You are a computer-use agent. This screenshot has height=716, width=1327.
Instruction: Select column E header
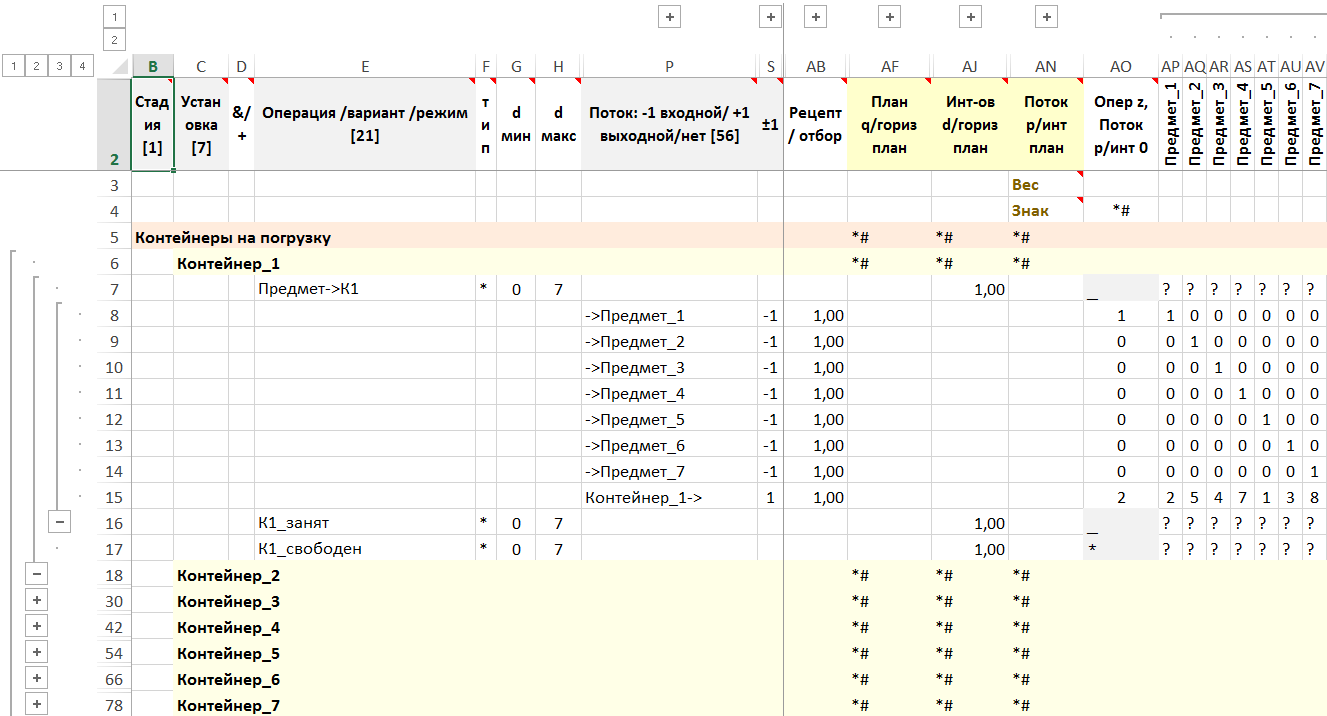[x=364, y=67]
